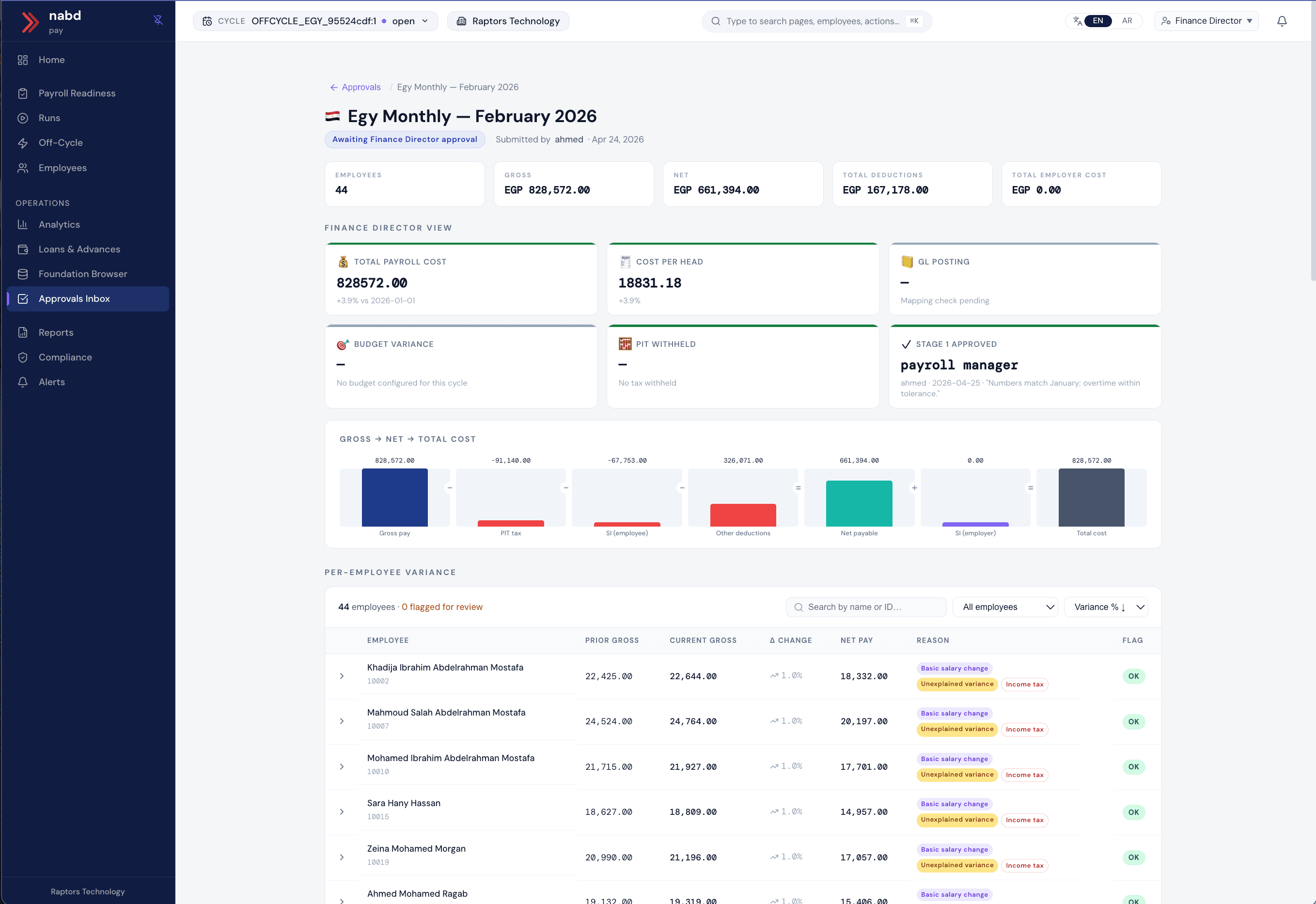Switch language to EN

[x=1097, y=21]
